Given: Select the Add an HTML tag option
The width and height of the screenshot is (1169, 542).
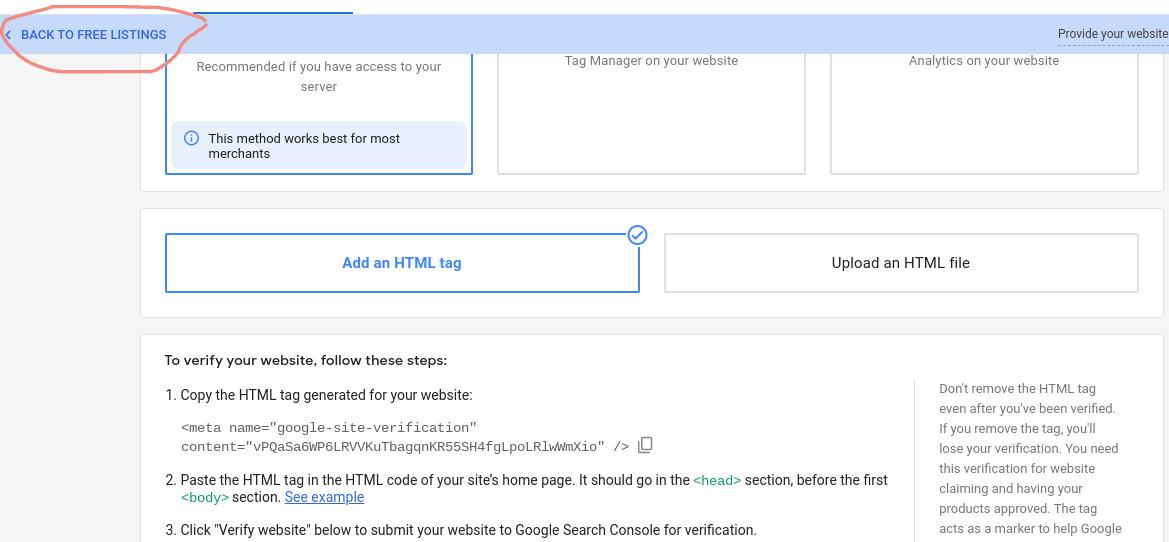Looking at the screenshot, I should click(401, 263).
